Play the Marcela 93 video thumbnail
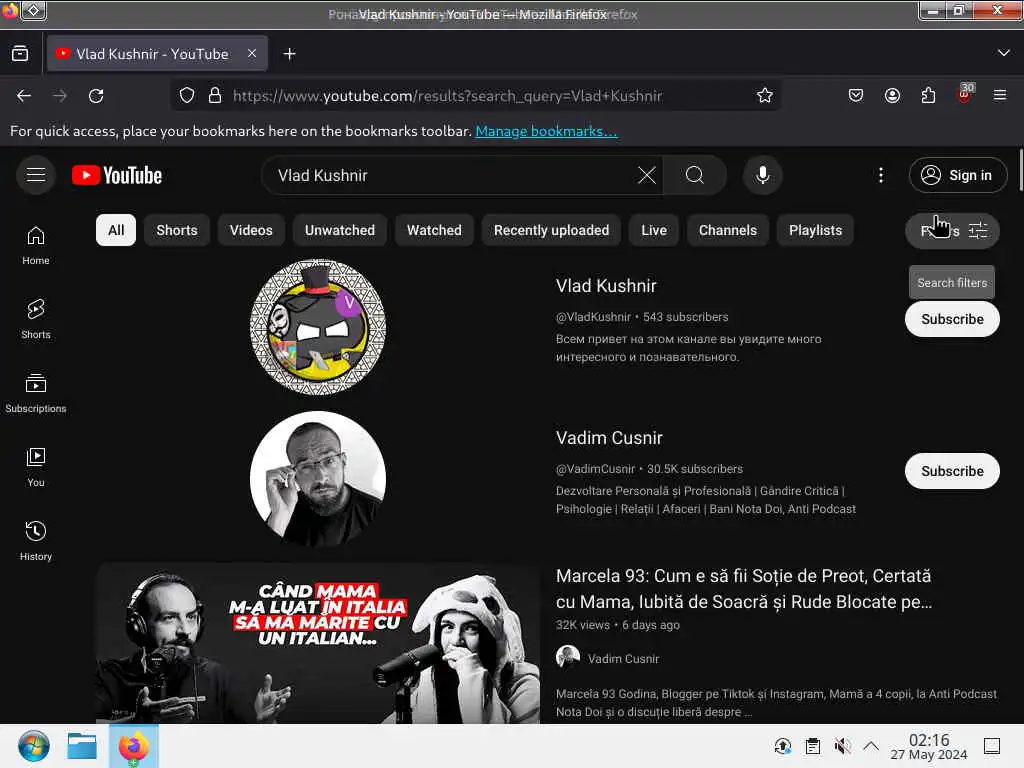Screen dimensions: 1024x768 coord(318,643)
